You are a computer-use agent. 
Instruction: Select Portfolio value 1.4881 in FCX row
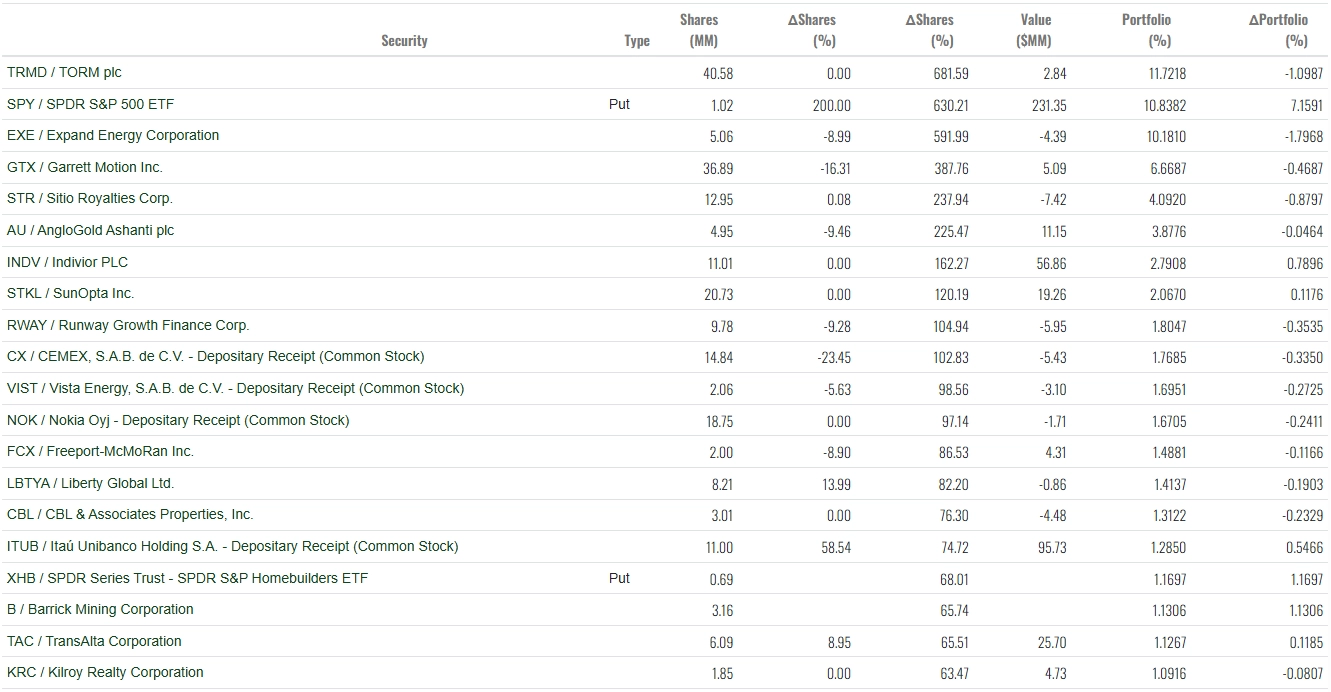pyautogui.click(x=1167, y=453)
